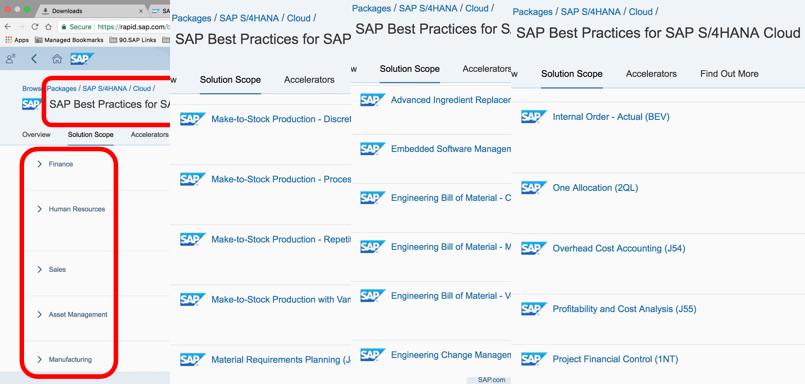This screenshot has height=384, width=805.
Task: Click the browser back arrow button
Action: pos(9,27)
